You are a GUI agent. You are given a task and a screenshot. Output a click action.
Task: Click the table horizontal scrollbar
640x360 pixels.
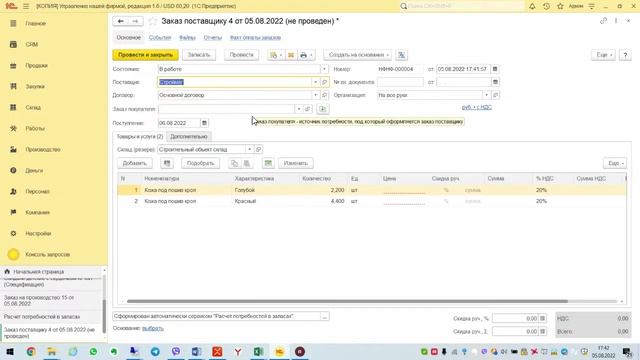(x=347, y=301)
